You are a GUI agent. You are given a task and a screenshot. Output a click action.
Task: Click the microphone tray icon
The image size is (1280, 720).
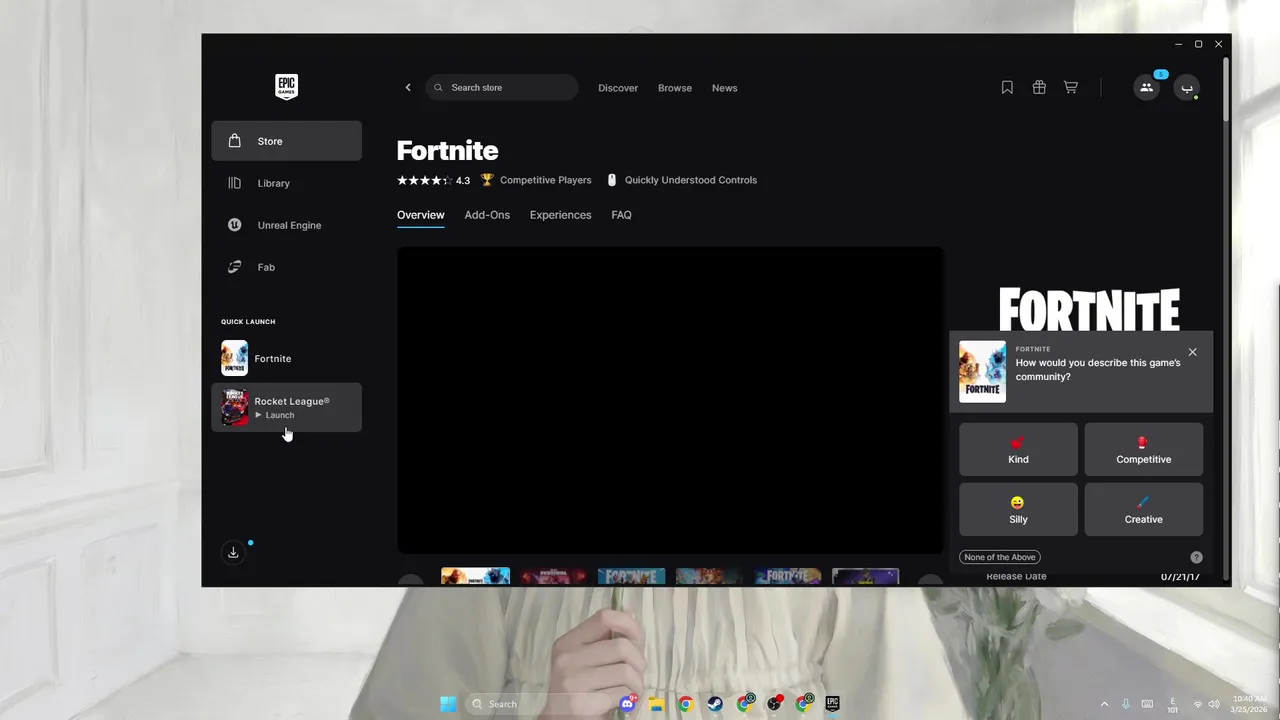[1126, 704]
